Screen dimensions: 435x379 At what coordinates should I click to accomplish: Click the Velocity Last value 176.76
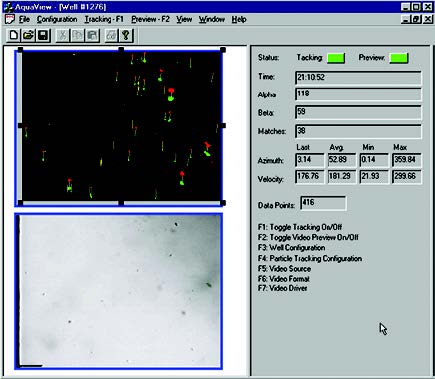[x=310, y=177]
